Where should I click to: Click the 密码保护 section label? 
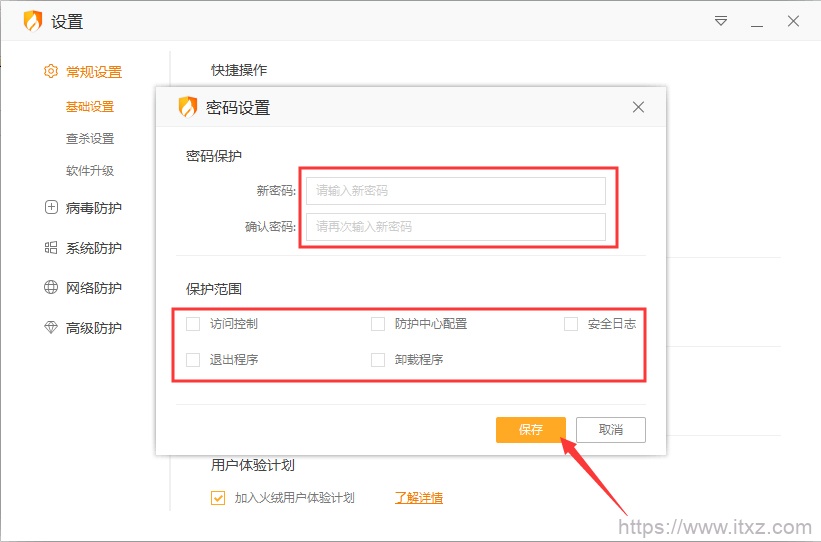coord(214,156)
